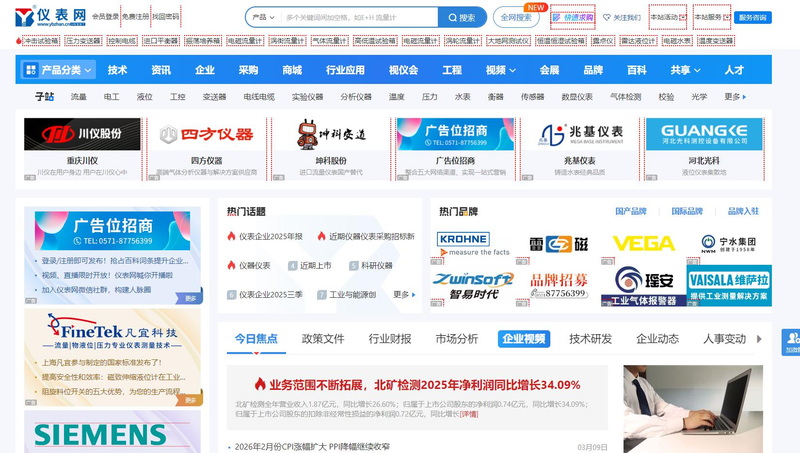Open the 资讯 nav menu item
800x453 pixels.
[161, 70]
